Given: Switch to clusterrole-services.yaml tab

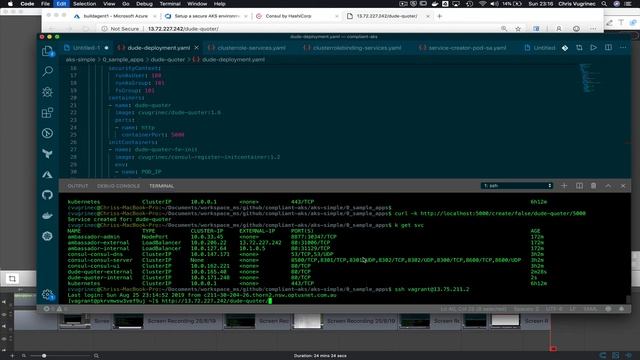Looking at the screenshot, I should coord(251,48).
